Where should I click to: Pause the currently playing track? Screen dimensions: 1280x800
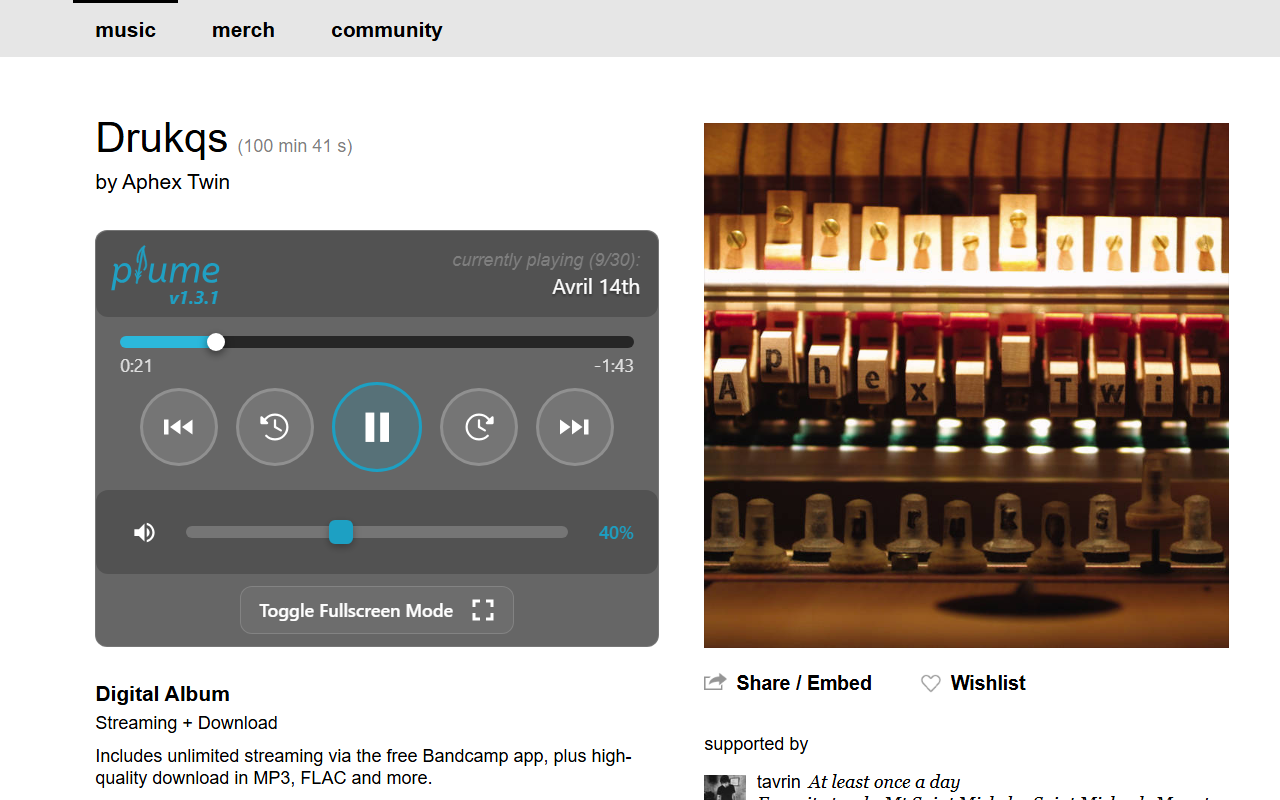tap(377, 427)
